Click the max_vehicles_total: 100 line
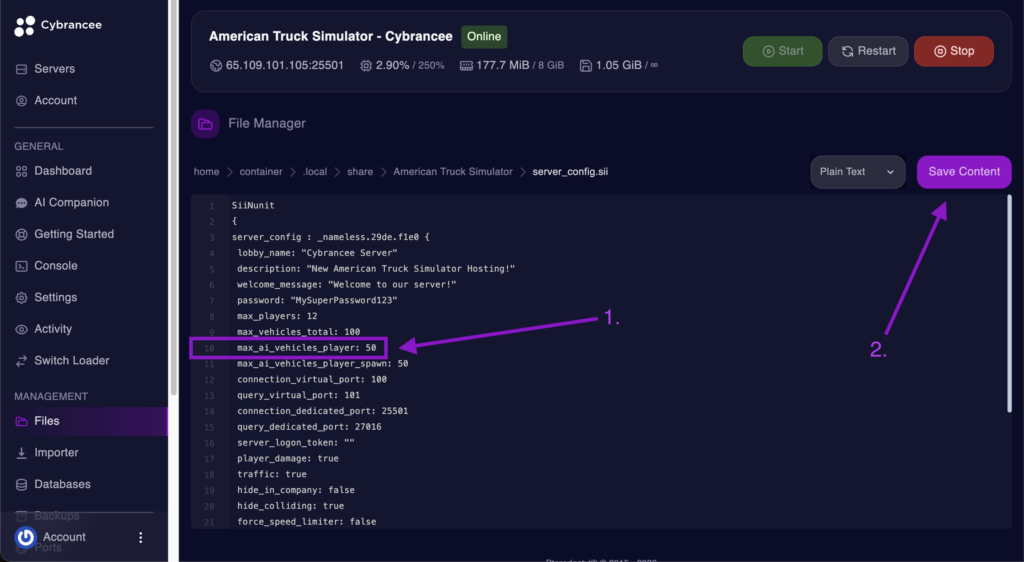Viewport: 1024px width, 562px height. (x=298, y=332)
